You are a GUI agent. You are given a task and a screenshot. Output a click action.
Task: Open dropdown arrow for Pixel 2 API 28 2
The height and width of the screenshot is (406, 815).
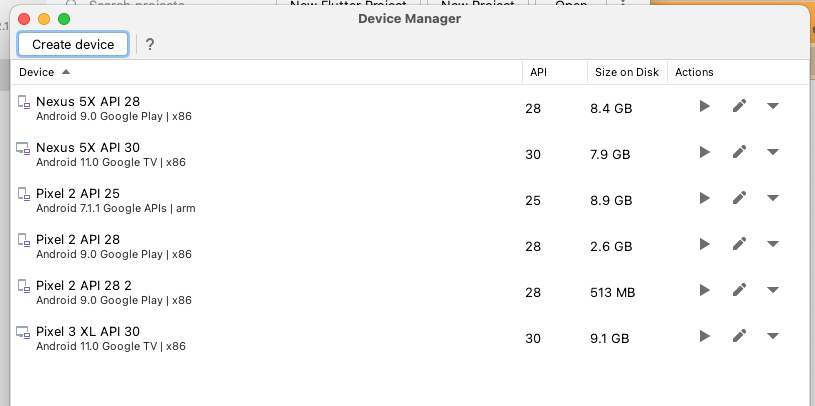(772, 290)
